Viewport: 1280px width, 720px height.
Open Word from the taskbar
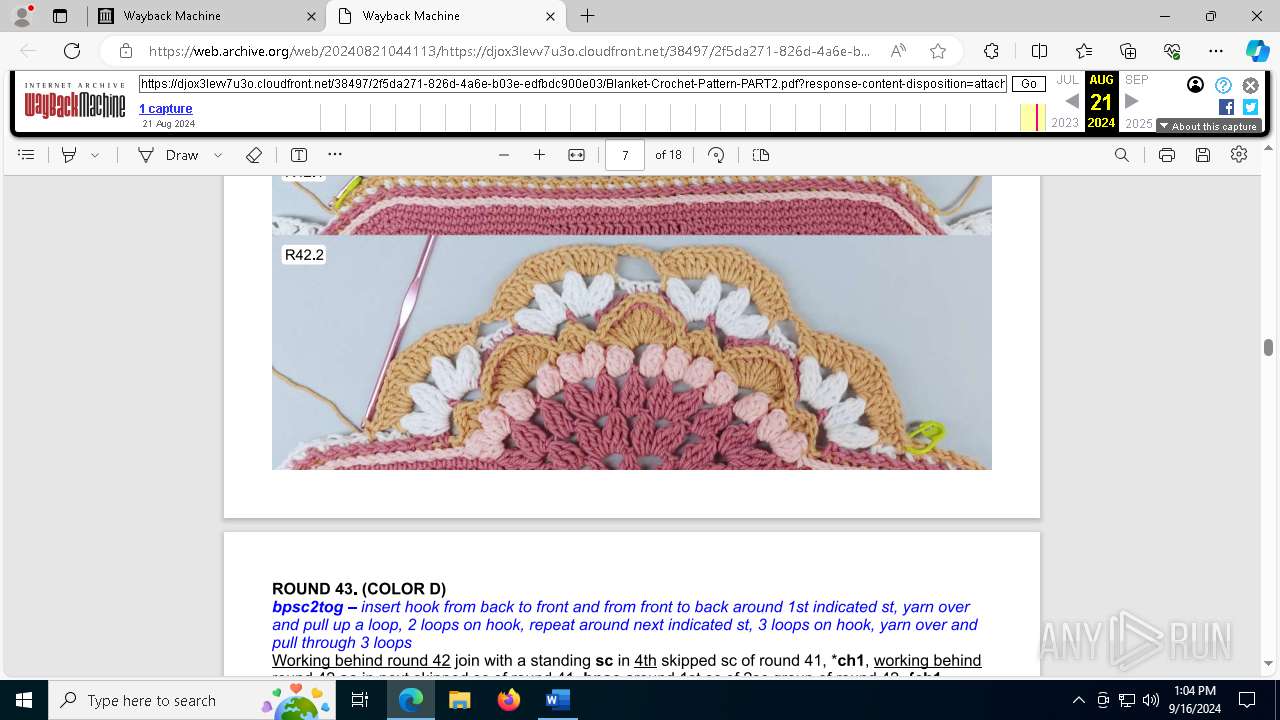[x=557, y=700]
